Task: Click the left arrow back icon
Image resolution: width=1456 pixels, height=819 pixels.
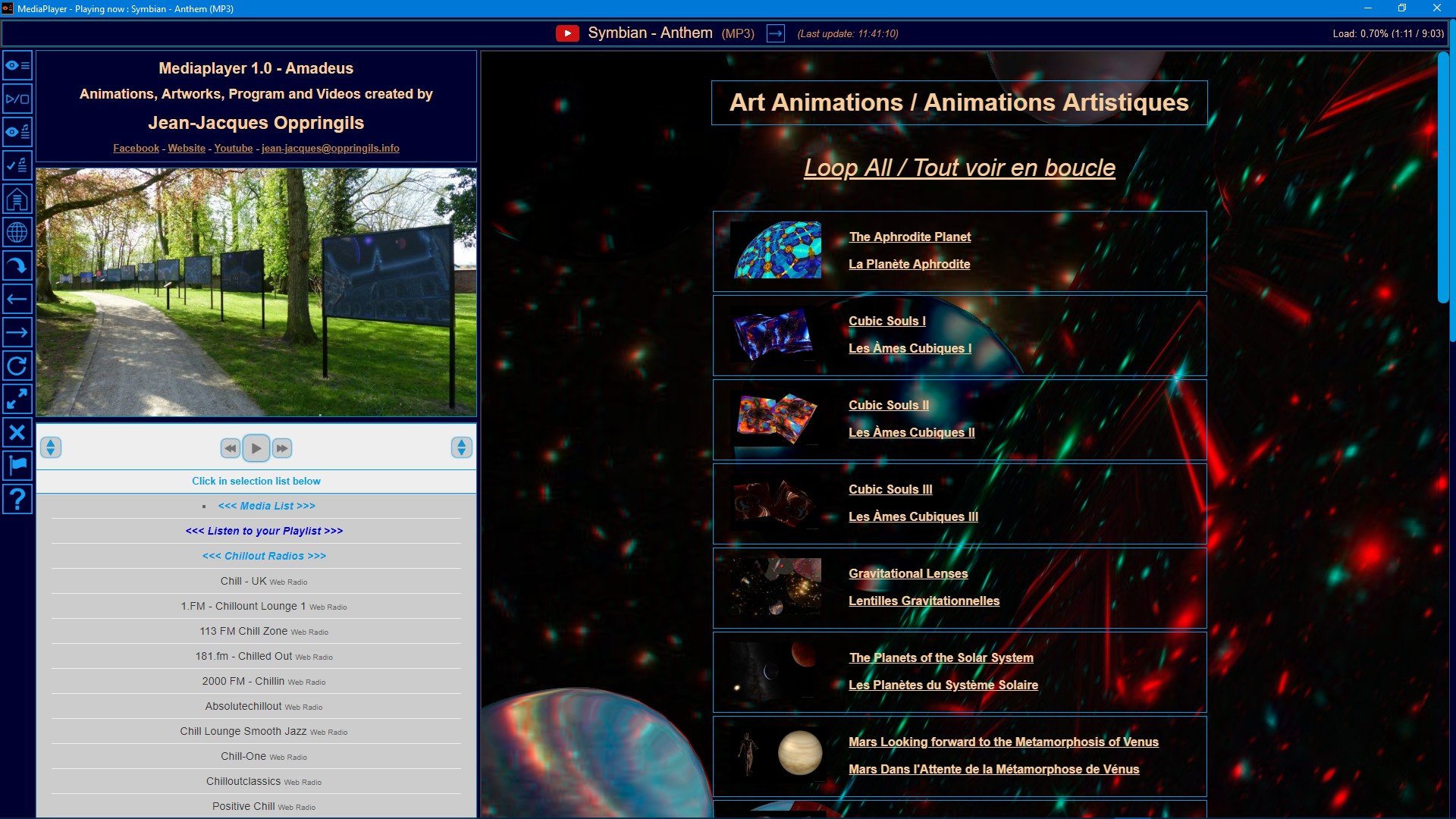Action: pyautogui.click(x=17, y=299)
